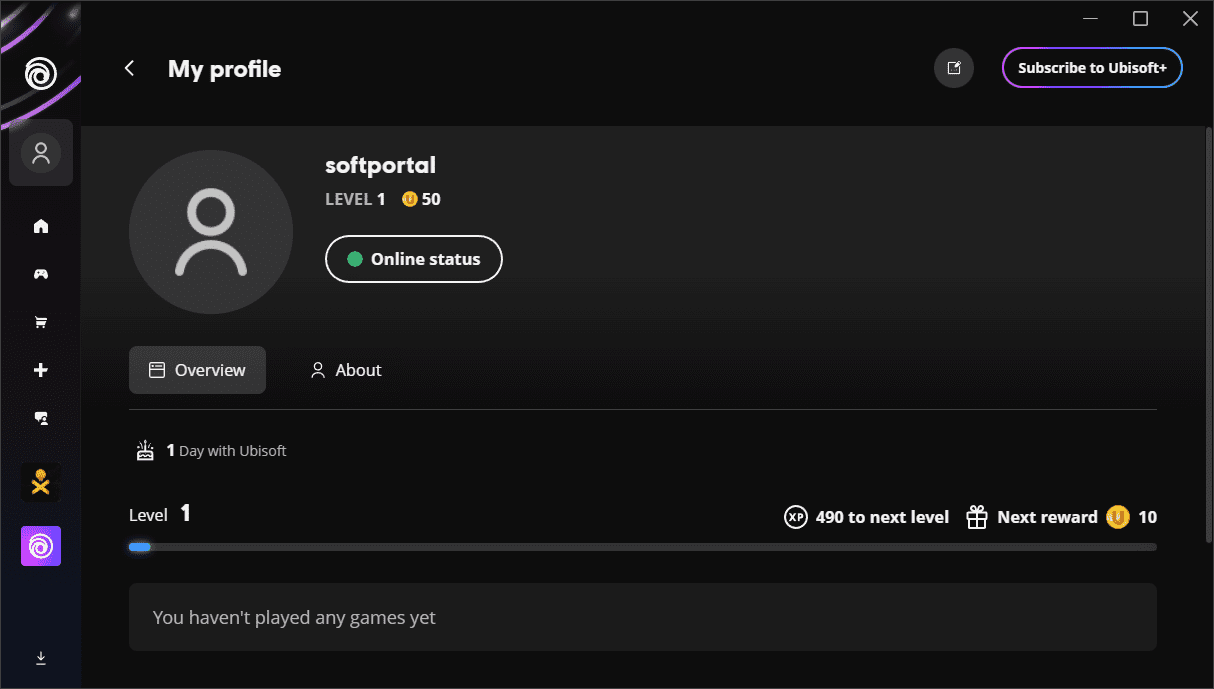1214x689 pixels.
Task: Launch the Skull and Bones game shortcut
Action: pyautogui.click(x=41, y=483)
